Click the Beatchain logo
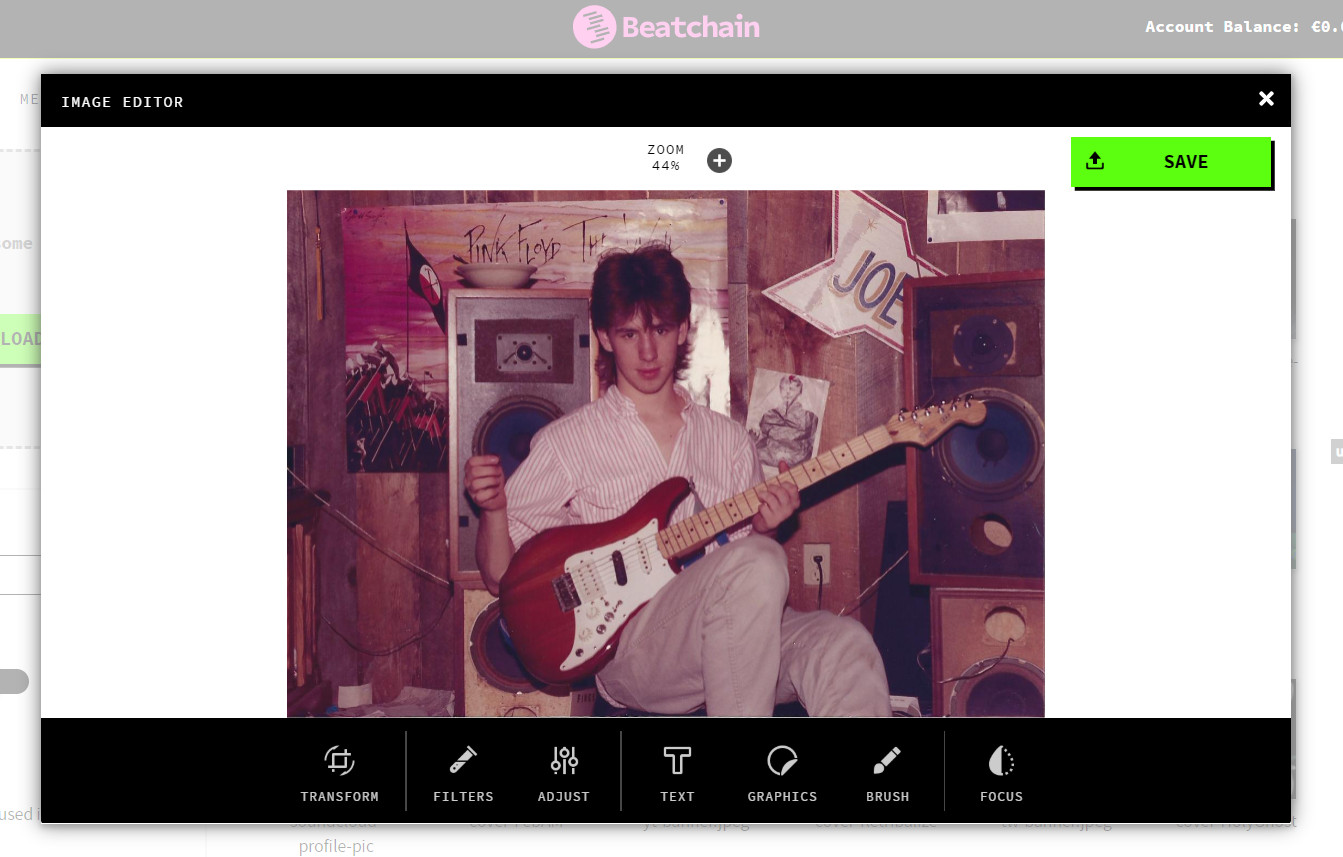This screenshot has width=1343, height=857. click(666, 27)
